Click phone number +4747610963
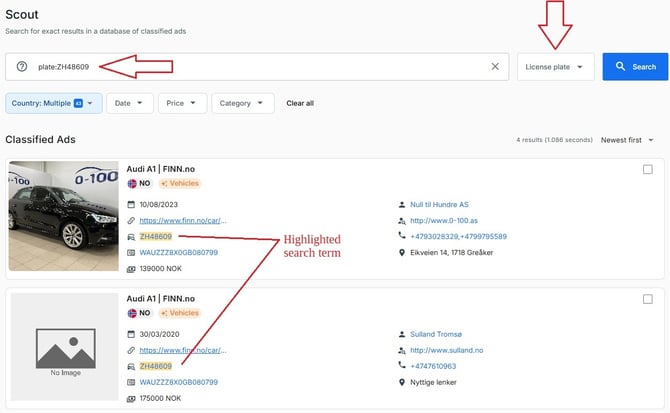 433,366
